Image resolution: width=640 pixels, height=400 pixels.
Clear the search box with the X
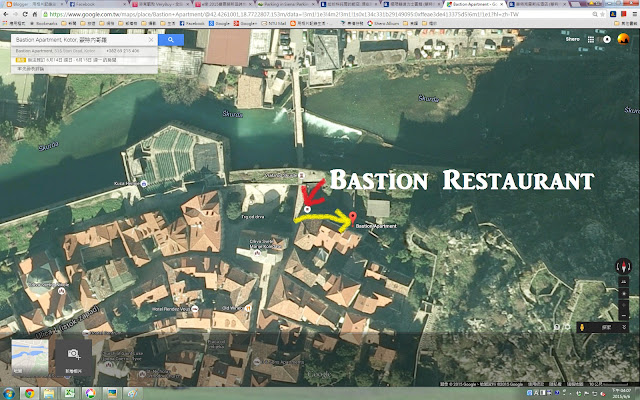pos(151,40)
